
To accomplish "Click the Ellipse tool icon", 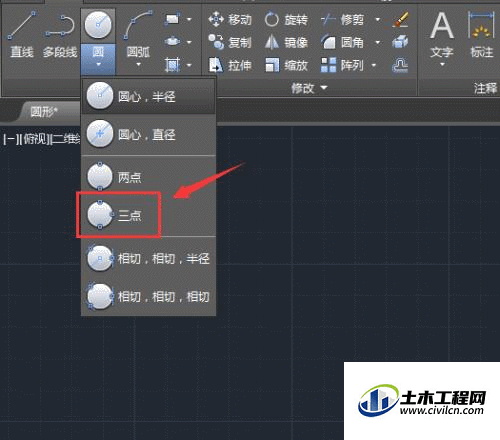I will point(172,42).
